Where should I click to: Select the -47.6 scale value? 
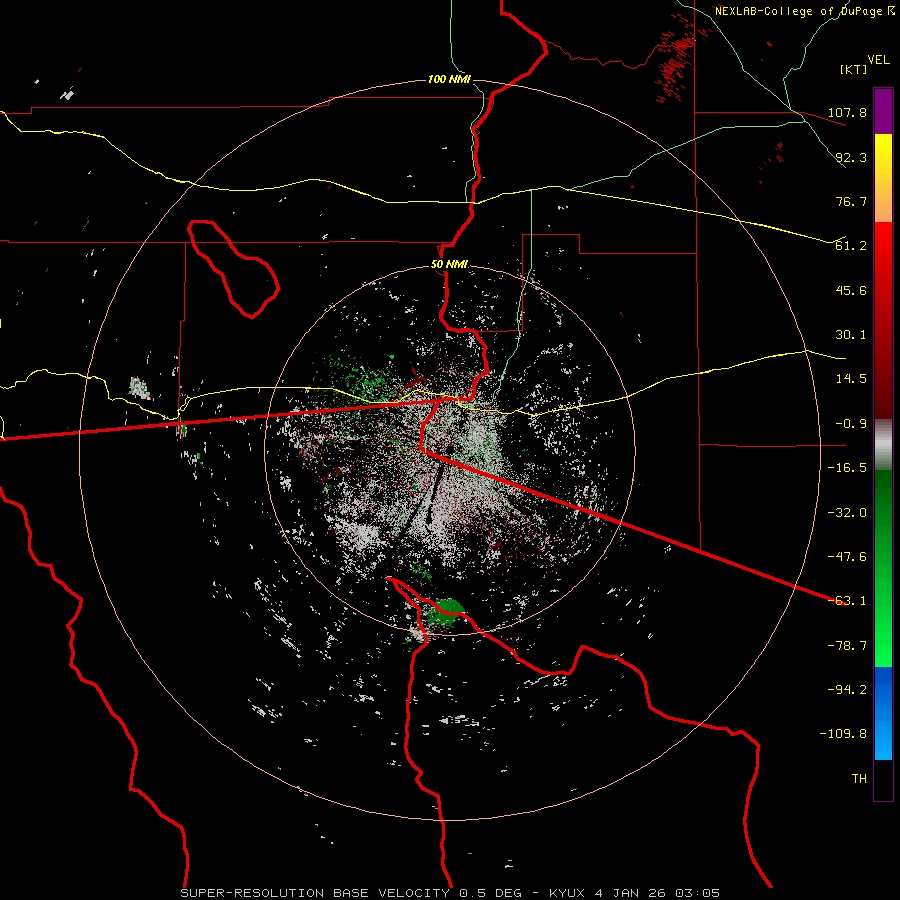point(847,557)
